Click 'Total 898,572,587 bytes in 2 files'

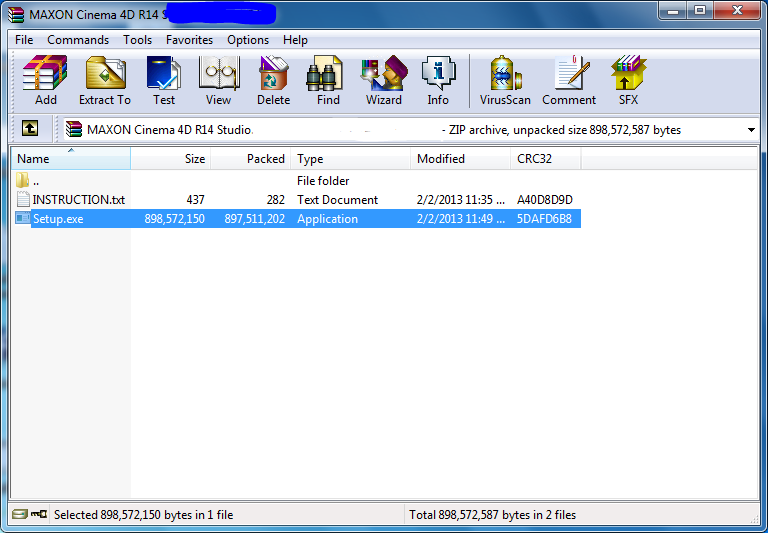[492, 515]
